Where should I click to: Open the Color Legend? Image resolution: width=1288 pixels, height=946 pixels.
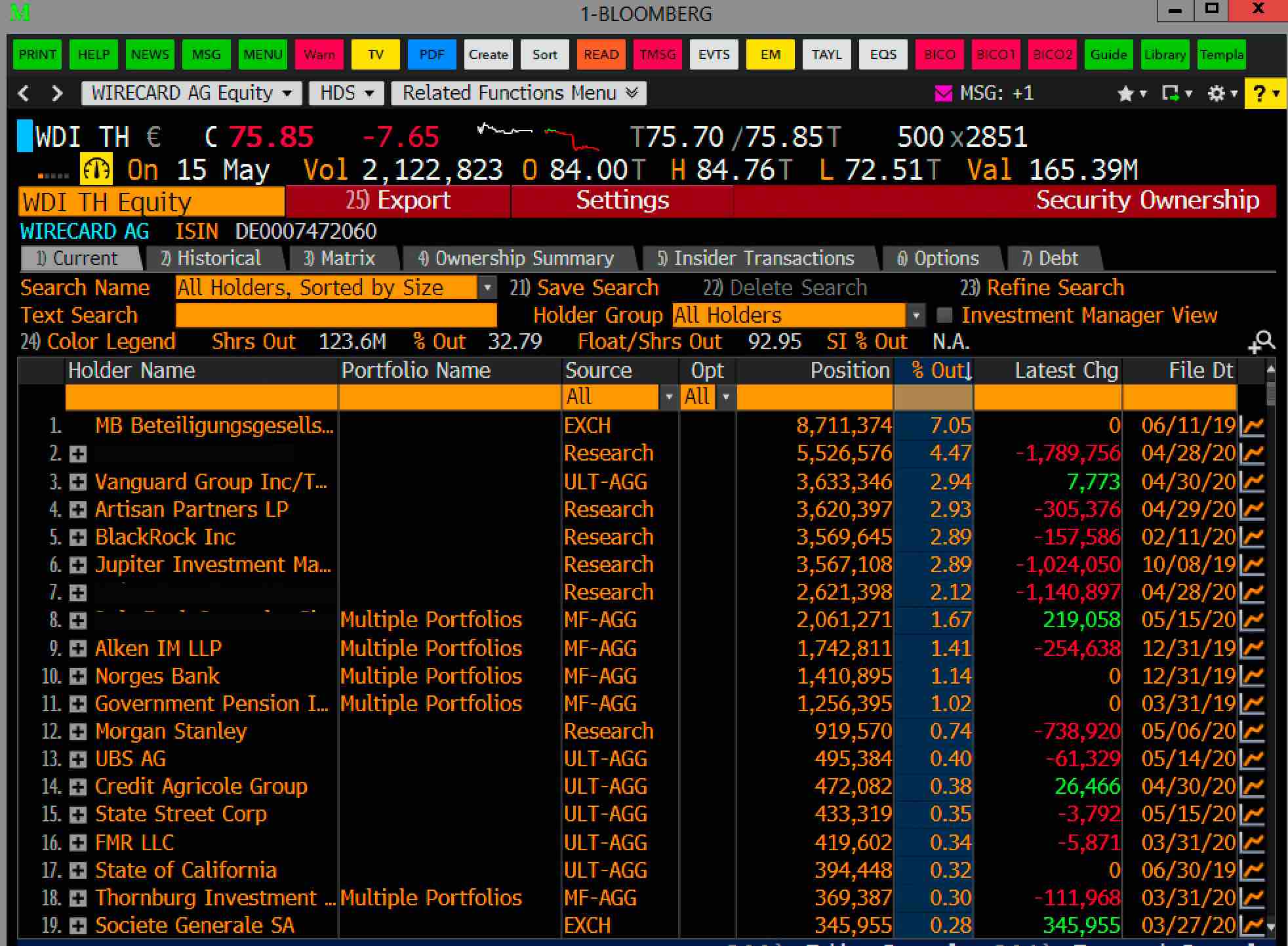(x=98, y=342)
